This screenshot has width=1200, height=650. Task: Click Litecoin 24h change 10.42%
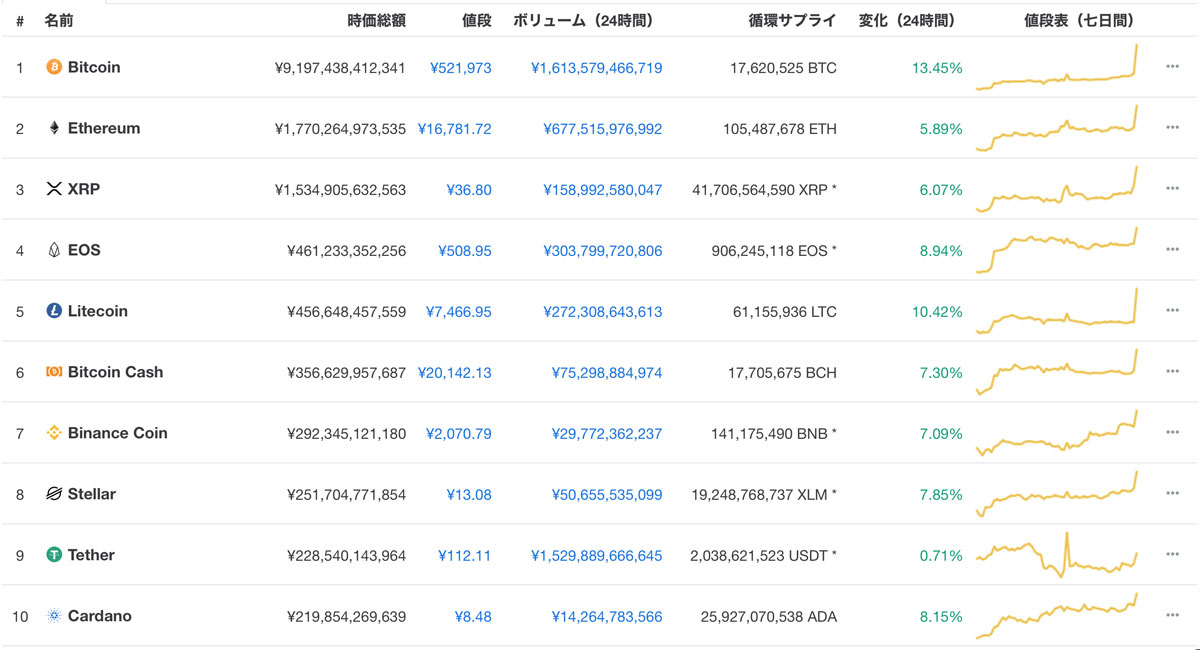pyautogui.click(x=937, y=312)
